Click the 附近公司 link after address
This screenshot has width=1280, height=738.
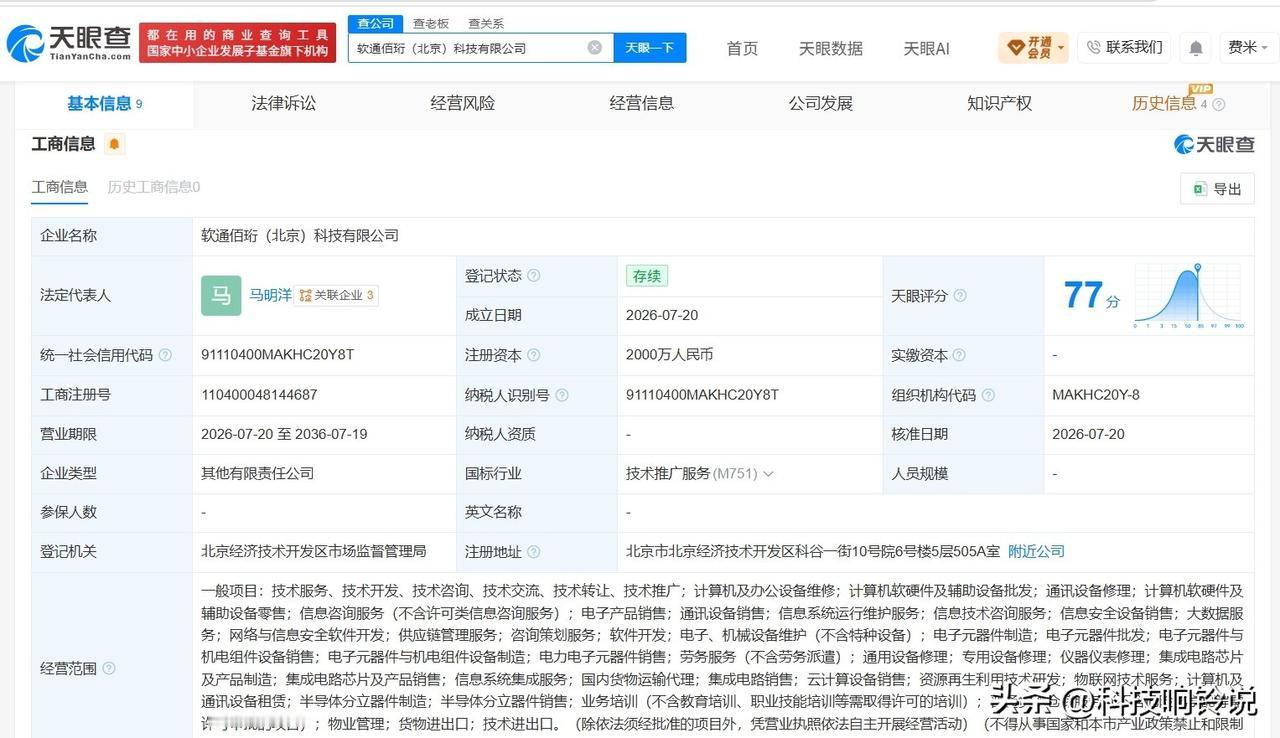(x=1036, y=551)
